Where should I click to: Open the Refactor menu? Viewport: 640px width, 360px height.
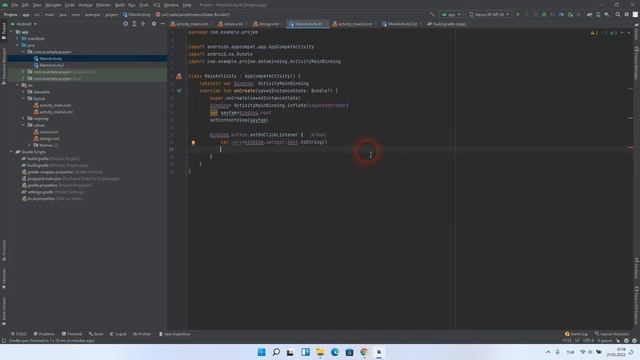(103, 5)
